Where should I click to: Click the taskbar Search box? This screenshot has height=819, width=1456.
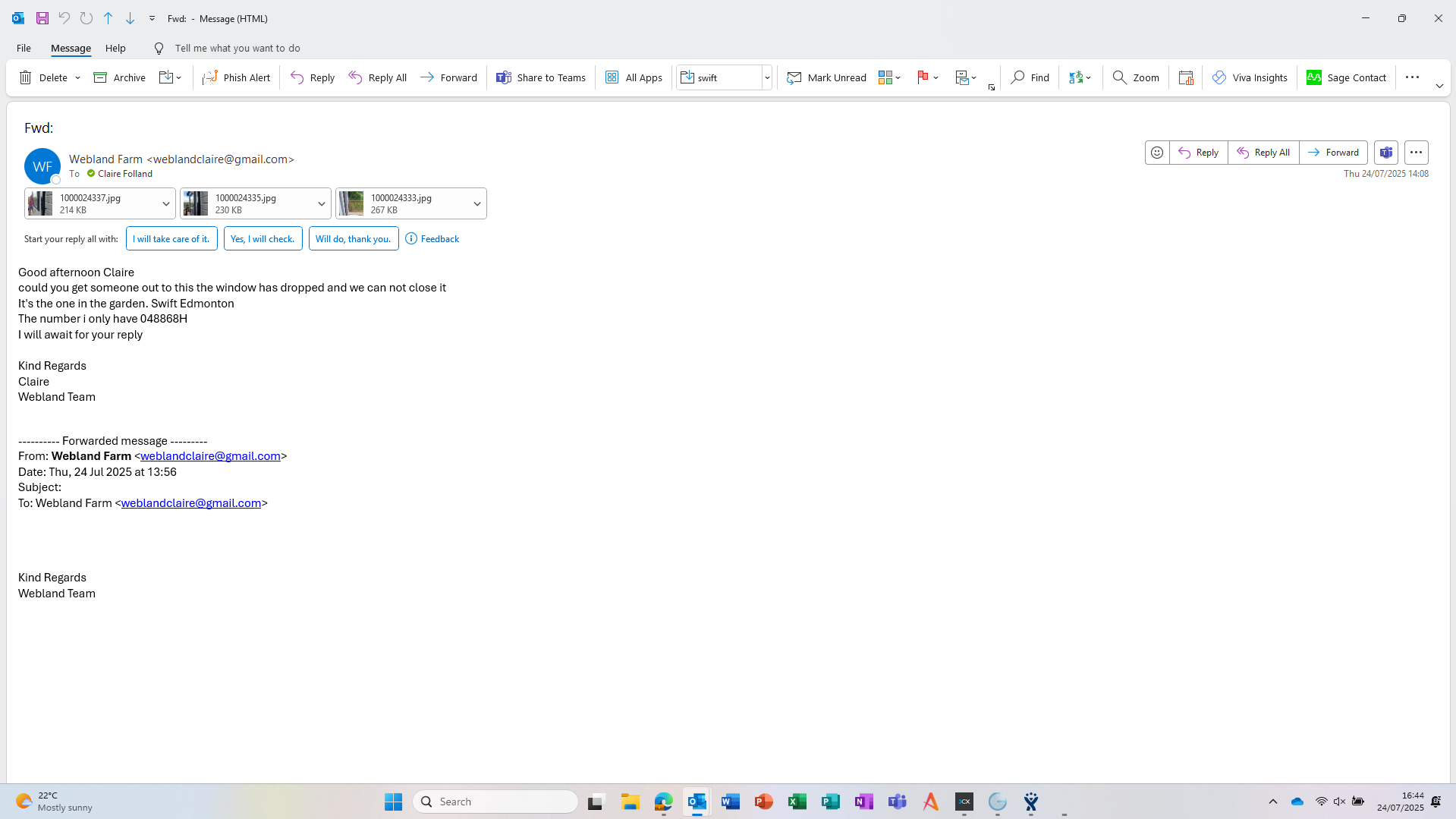(495, 802)
